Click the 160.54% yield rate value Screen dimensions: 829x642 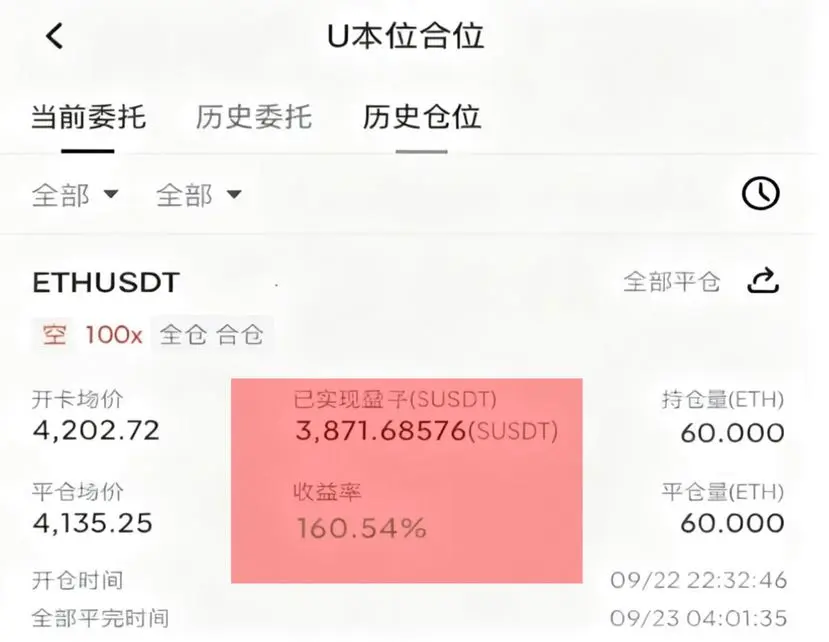pos(361,528)
